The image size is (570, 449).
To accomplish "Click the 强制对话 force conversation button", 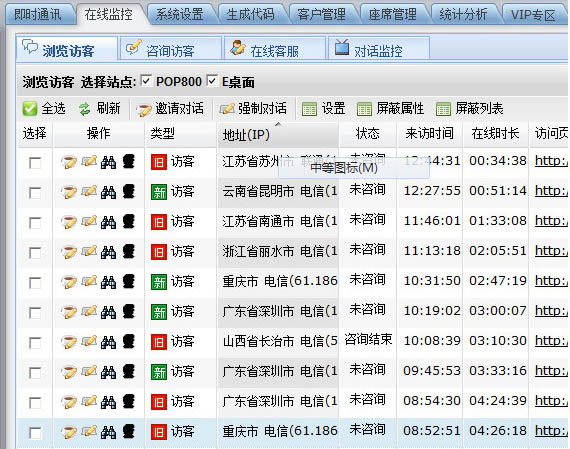I will point(253,109).
